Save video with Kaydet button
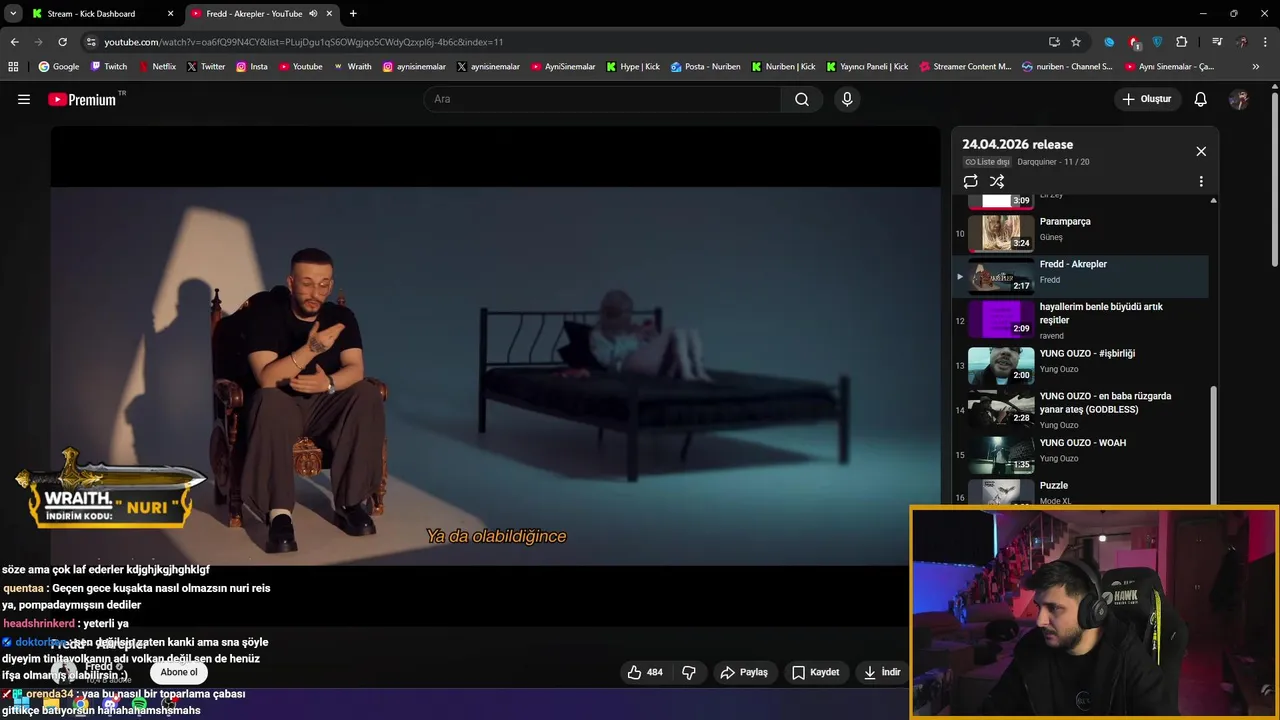 point(815,672)
